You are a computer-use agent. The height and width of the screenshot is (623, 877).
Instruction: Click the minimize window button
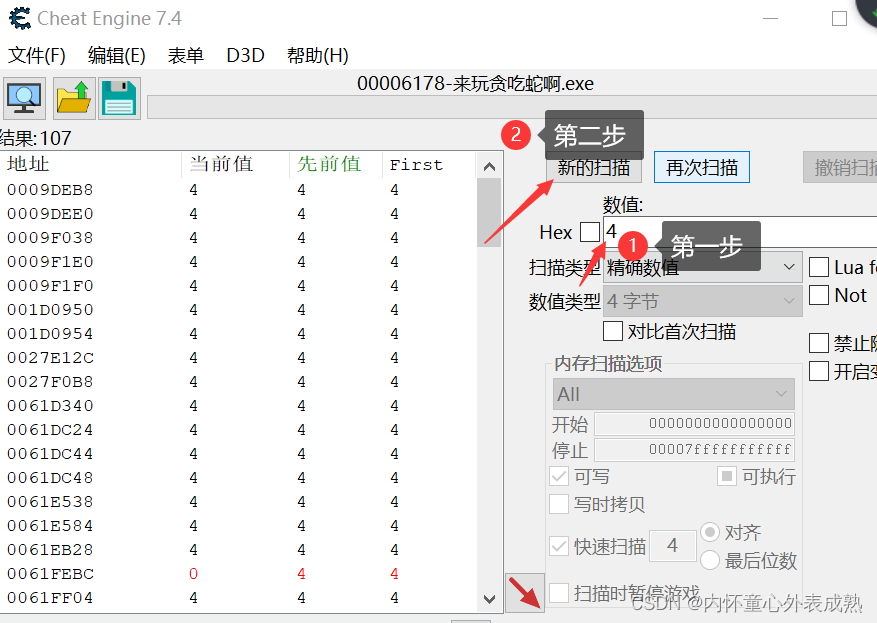pos(771,18)
